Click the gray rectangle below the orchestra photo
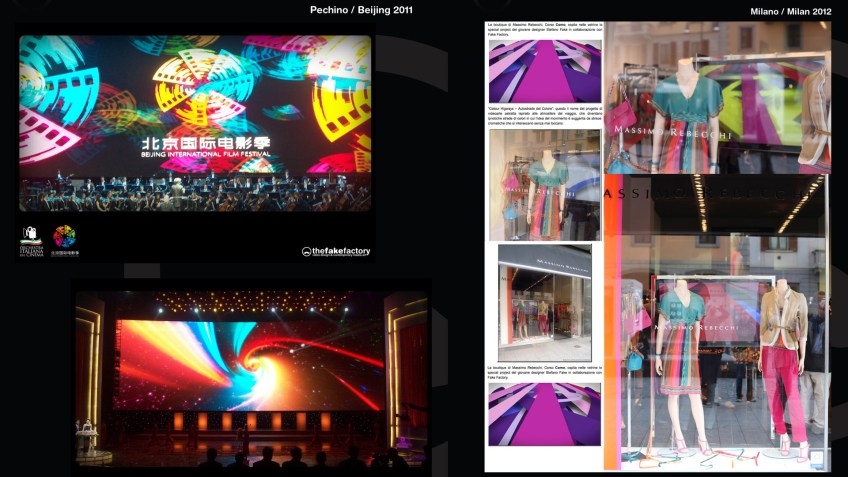 click(x=141, y=270)
